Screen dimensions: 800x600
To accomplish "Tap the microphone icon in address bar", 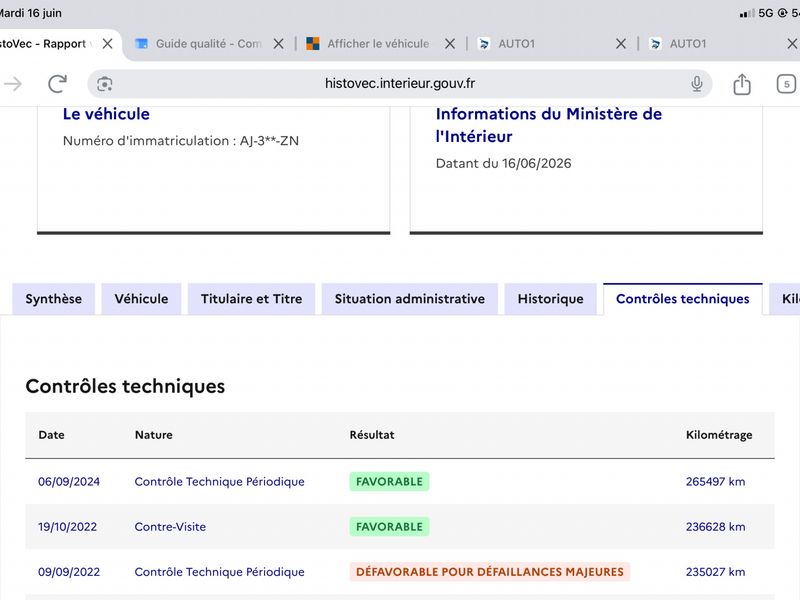I will coord(696,84).
